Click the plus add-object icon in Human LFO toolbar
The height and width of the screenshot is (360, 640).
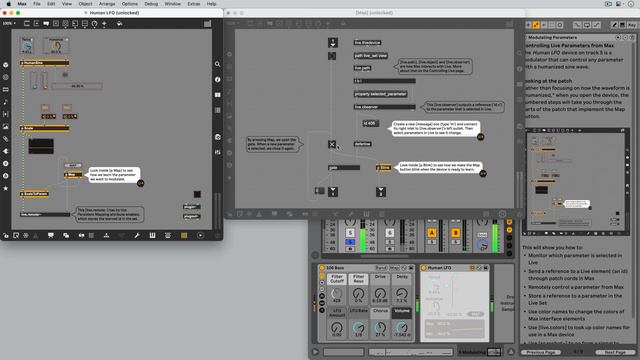point(104,24)
